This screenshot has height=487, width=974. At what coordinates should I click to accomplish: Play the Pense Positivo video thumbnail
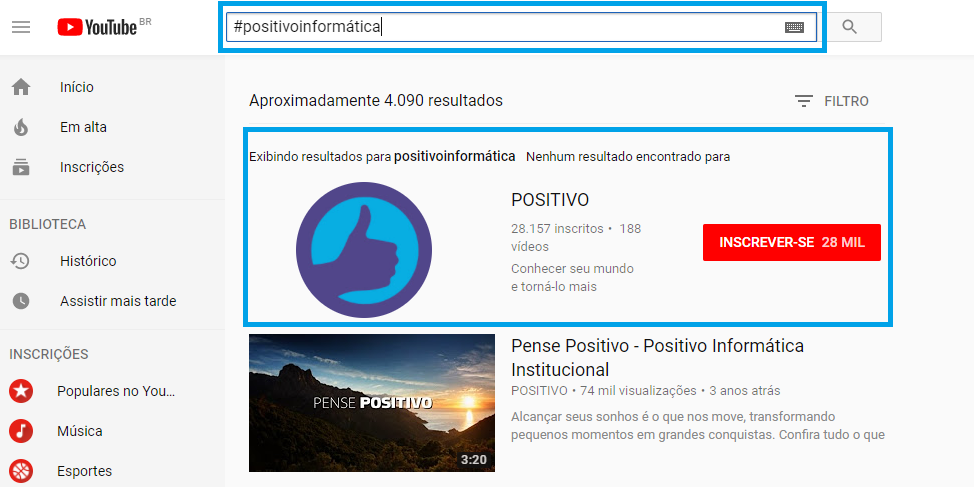(372, 403)
